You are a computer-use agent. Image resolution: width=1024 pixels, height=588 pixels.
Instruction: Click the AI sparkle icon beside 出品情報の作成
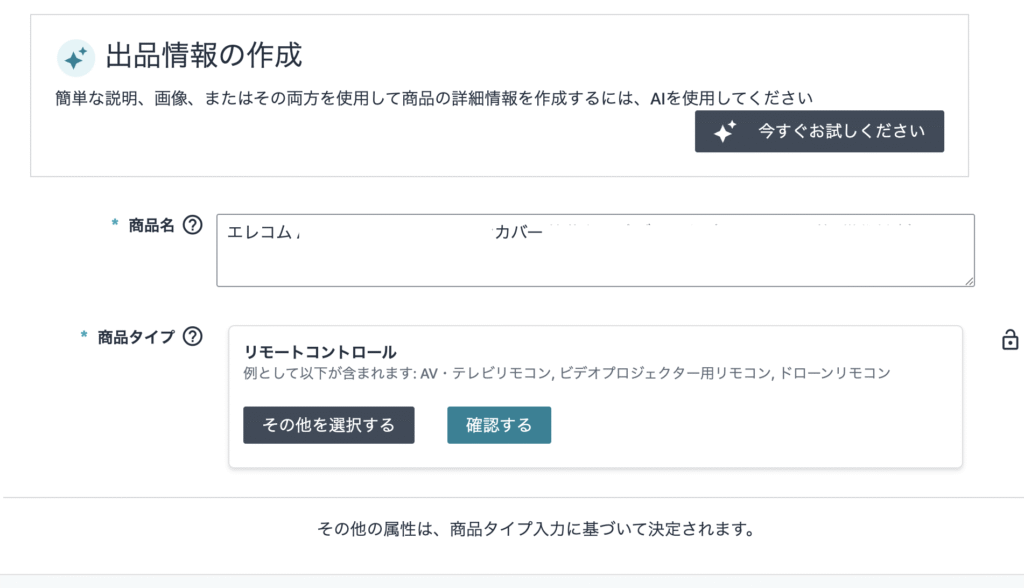tap(76, 58)
